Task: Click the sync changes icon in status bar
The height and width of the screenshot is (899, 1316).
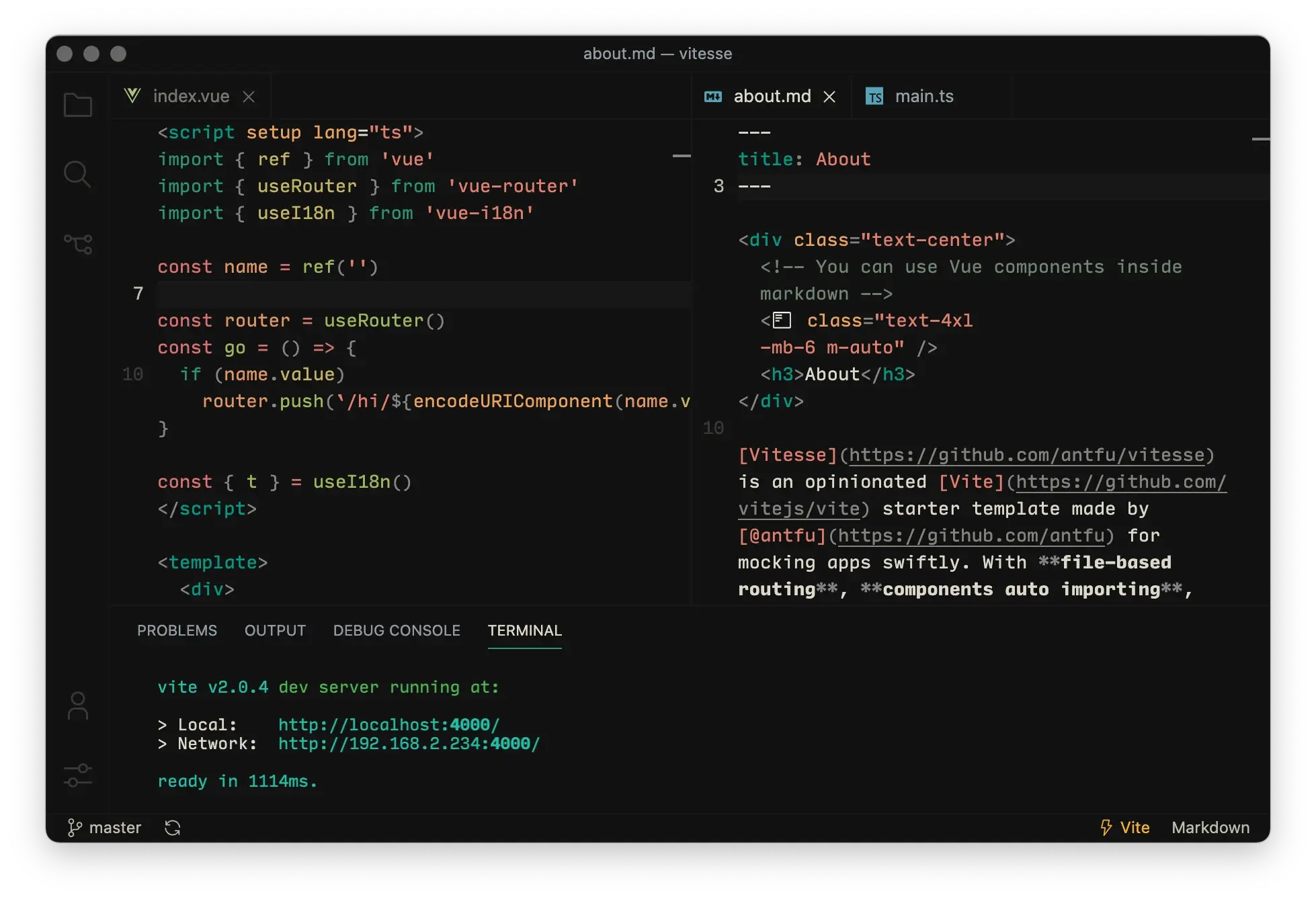Action: [173, 828]
